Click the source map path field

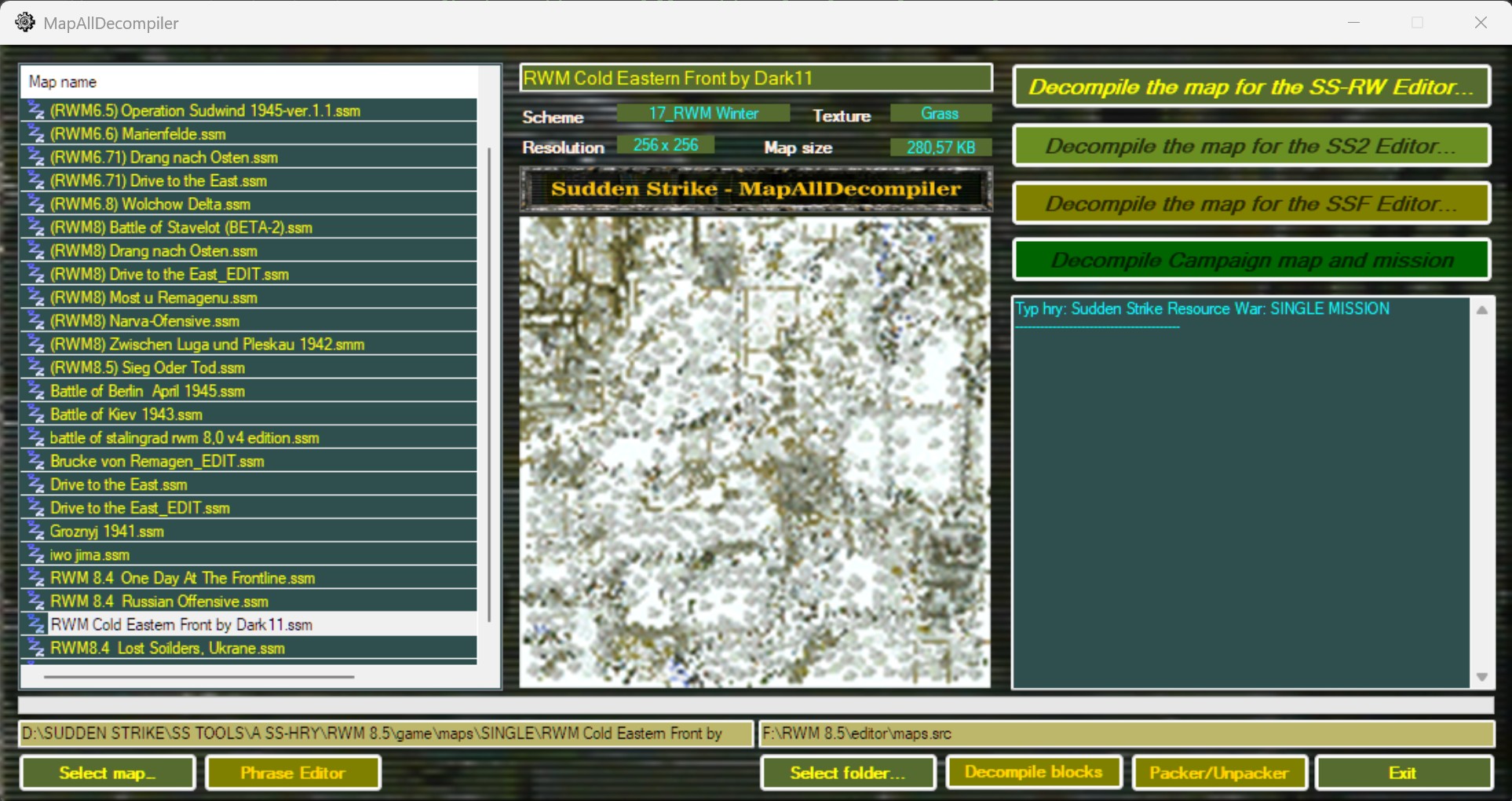coord(385,733)
